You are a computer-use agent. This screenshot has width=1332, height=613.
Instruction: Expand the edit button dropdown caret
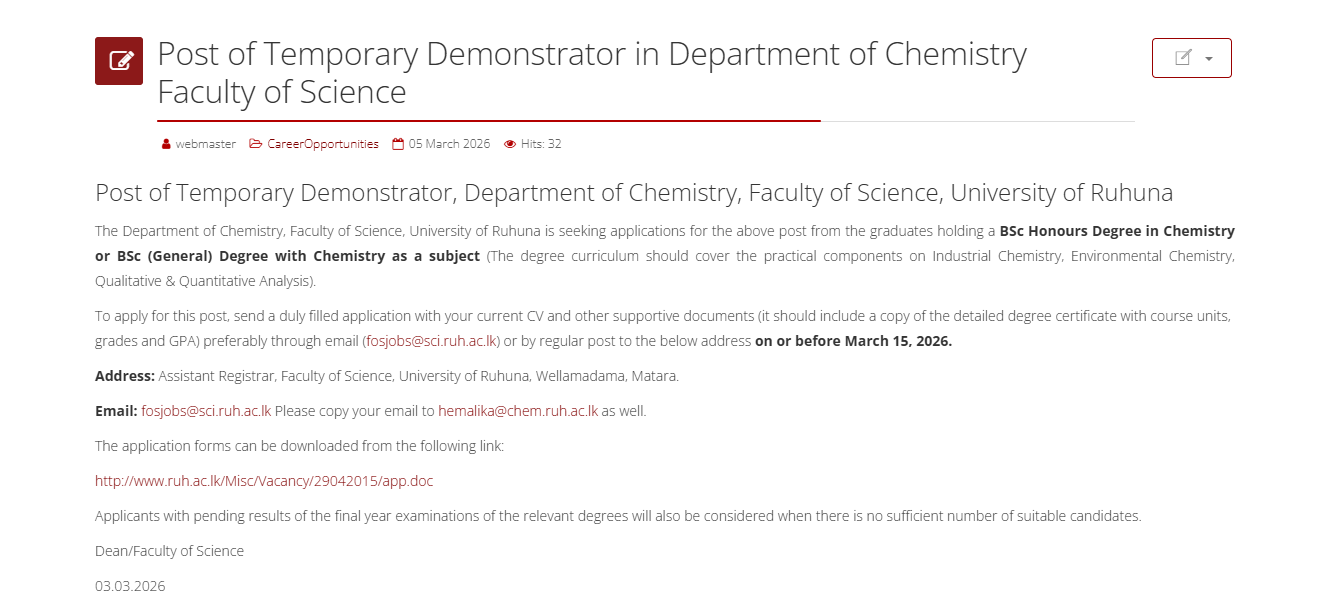1209,59
